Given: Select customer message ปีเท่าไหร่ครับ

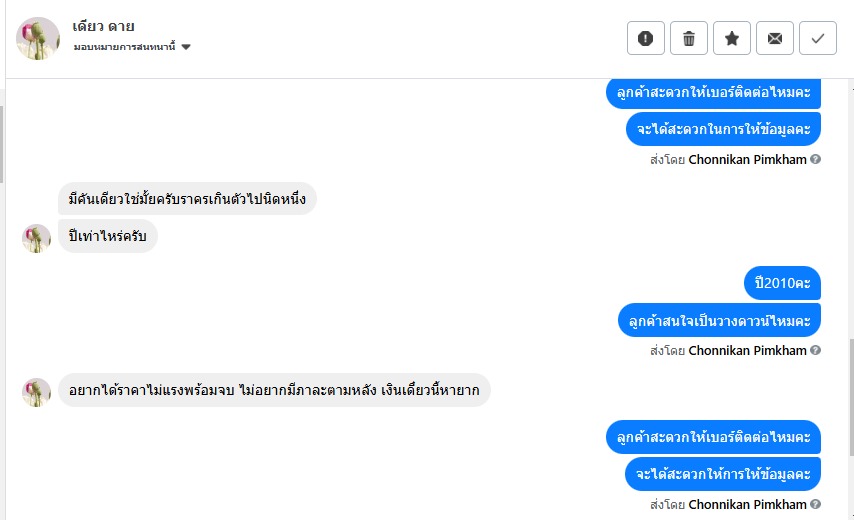Looking at the screenshot, I should pyautogui.click(x=108, y=236).
